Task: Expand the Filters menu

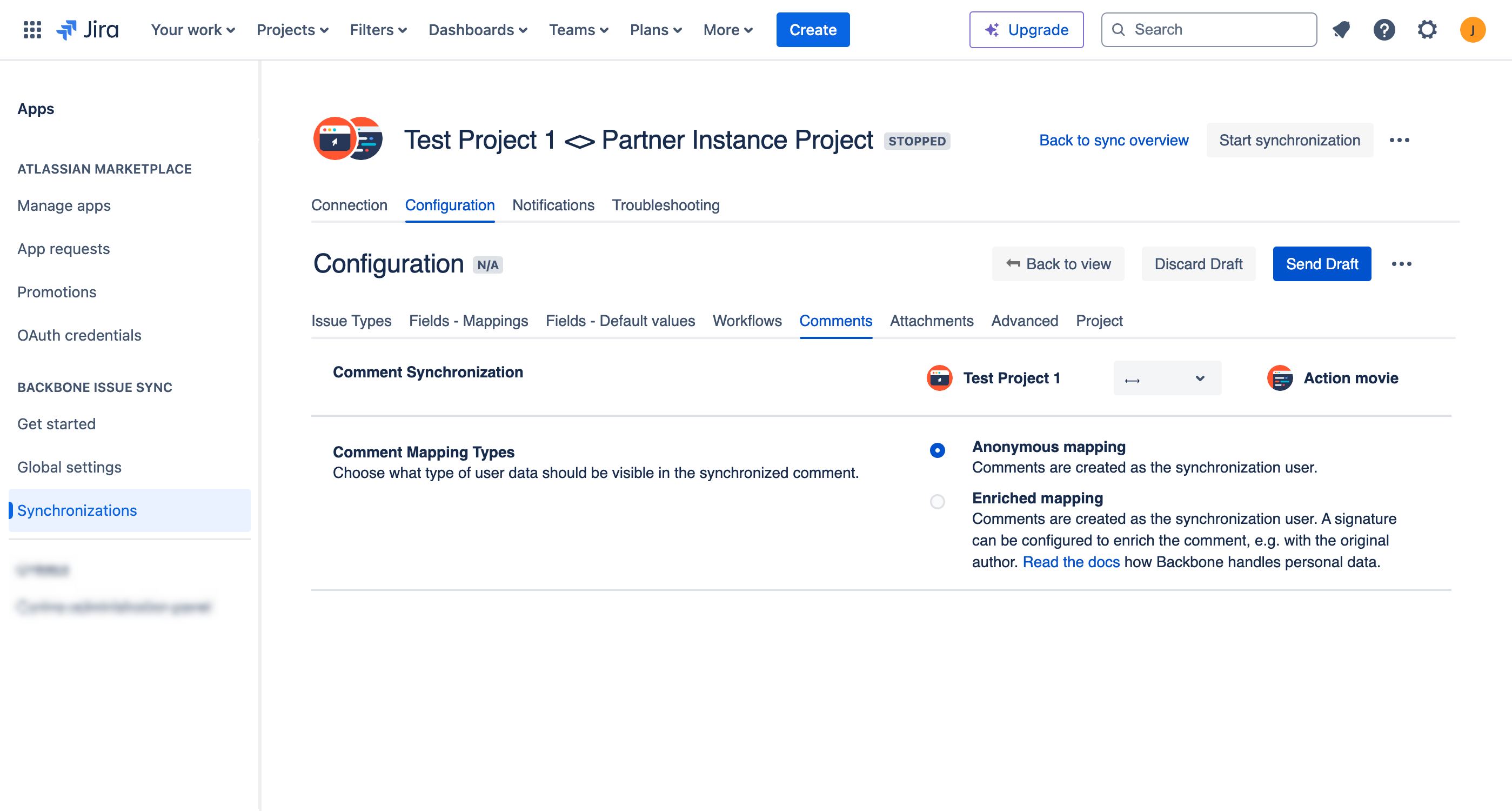Action: (378, 29)
